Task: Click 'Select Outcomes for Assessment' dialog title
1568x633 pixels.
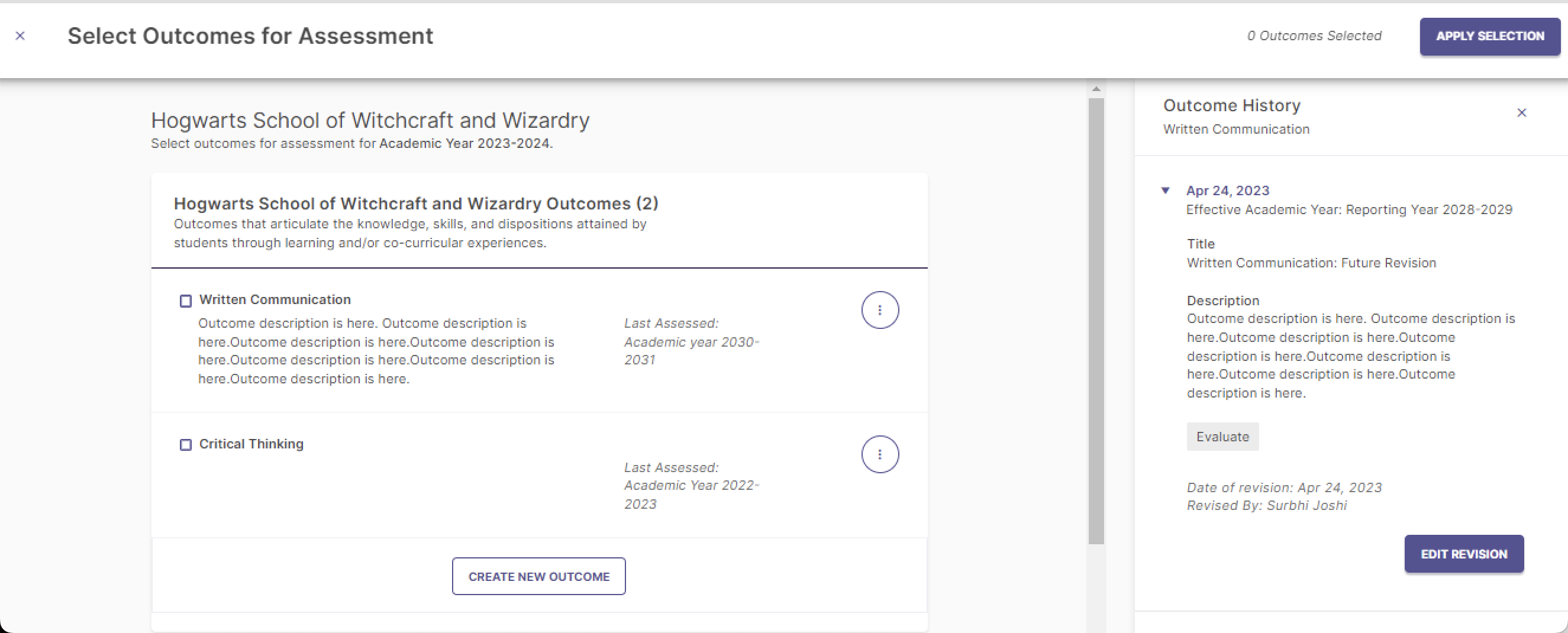Action: pyautogui.click(x=250, y=36)
